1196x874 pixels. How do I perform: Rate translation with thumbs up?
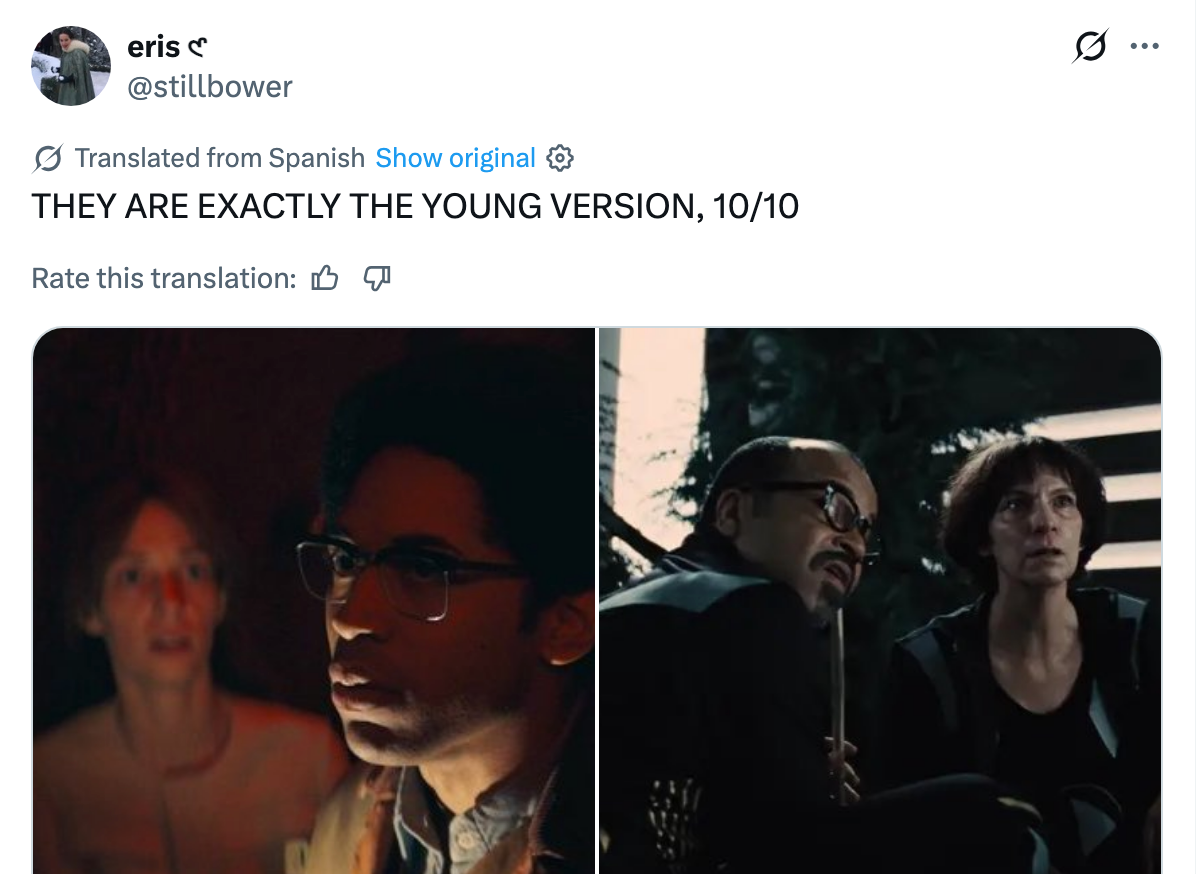(325, 278)
